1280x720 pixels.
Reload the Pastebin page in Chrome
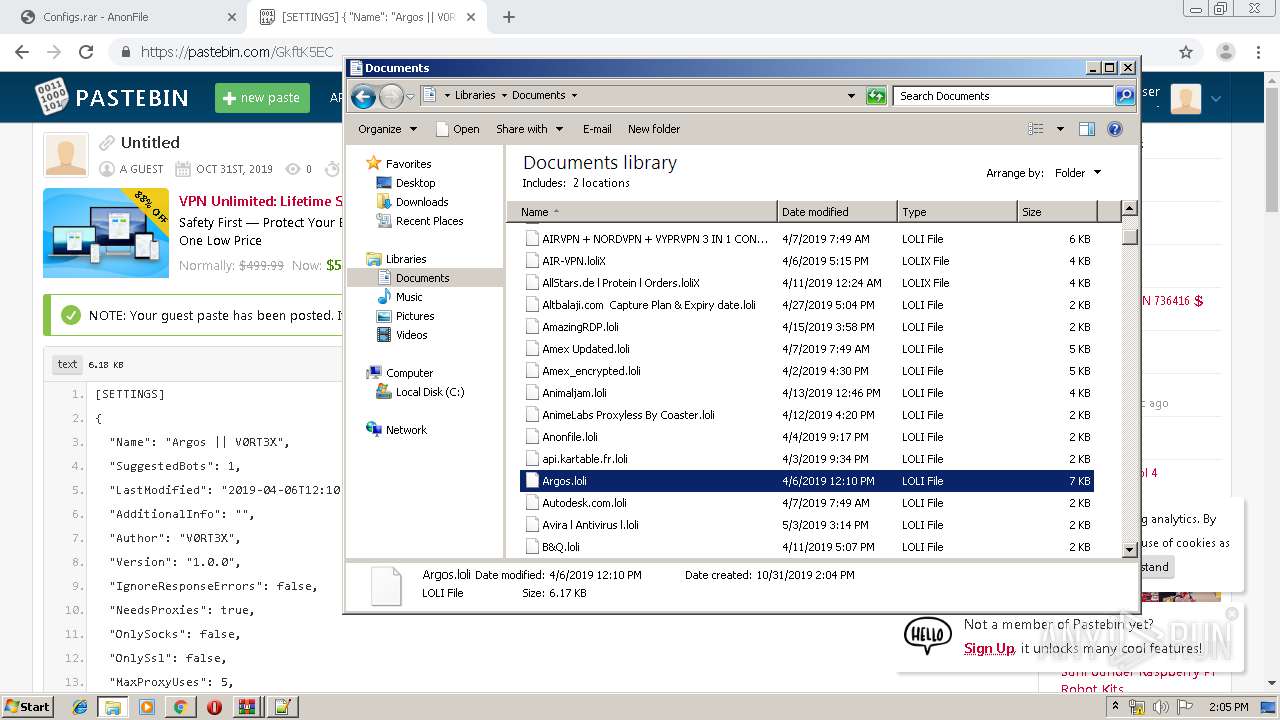click(x=86, y=52)
